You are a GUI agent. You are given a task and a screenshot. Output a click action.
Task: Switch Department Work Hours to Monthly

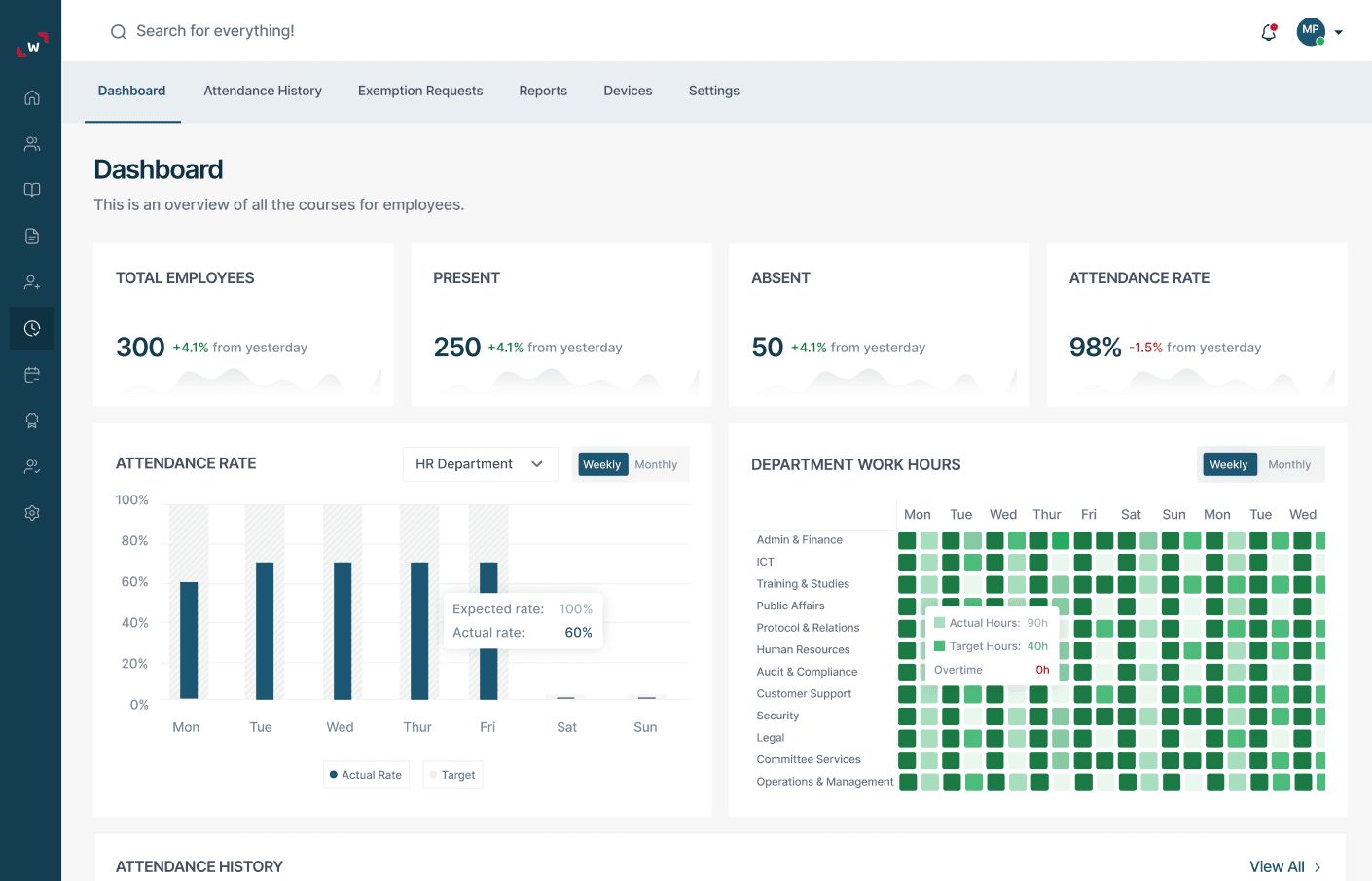point(1289,464)
